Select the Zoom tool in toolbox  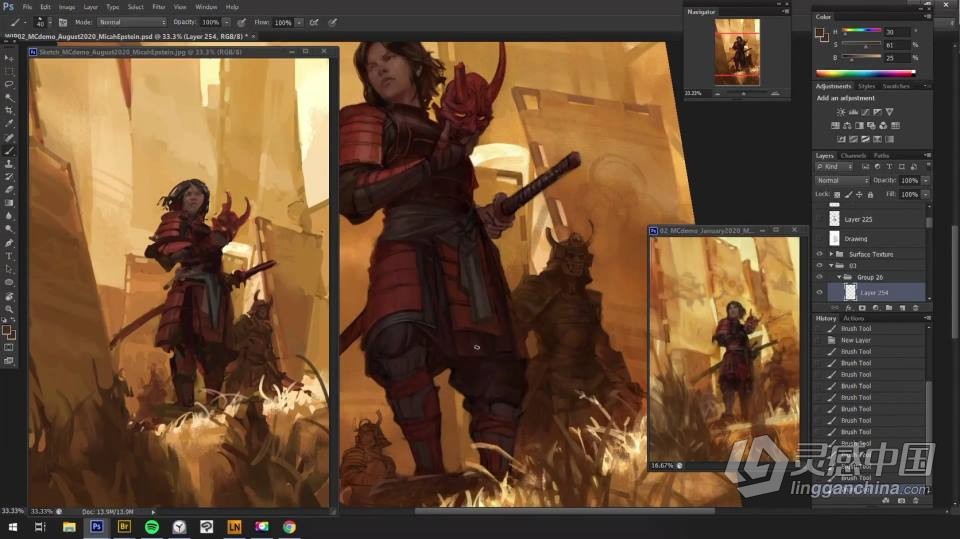[9, 309]
